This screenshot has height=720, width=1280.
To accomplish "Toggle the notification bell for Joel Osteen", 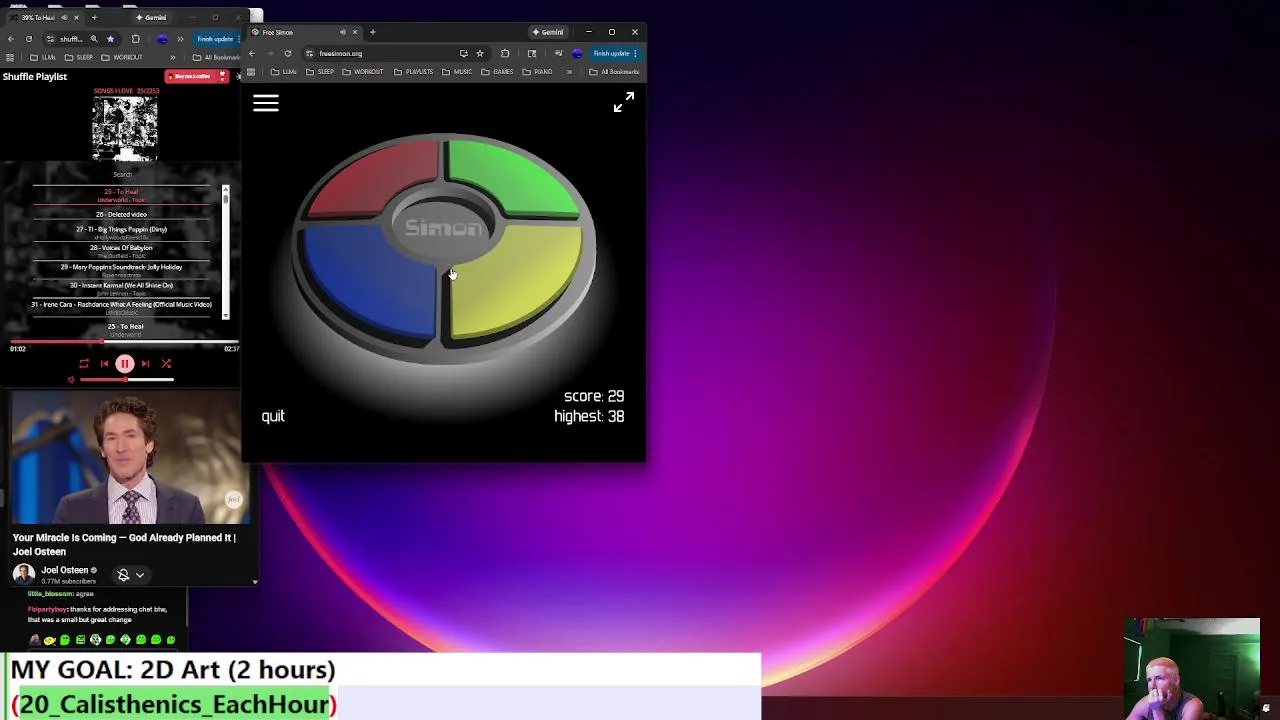I will coord(123,575).
